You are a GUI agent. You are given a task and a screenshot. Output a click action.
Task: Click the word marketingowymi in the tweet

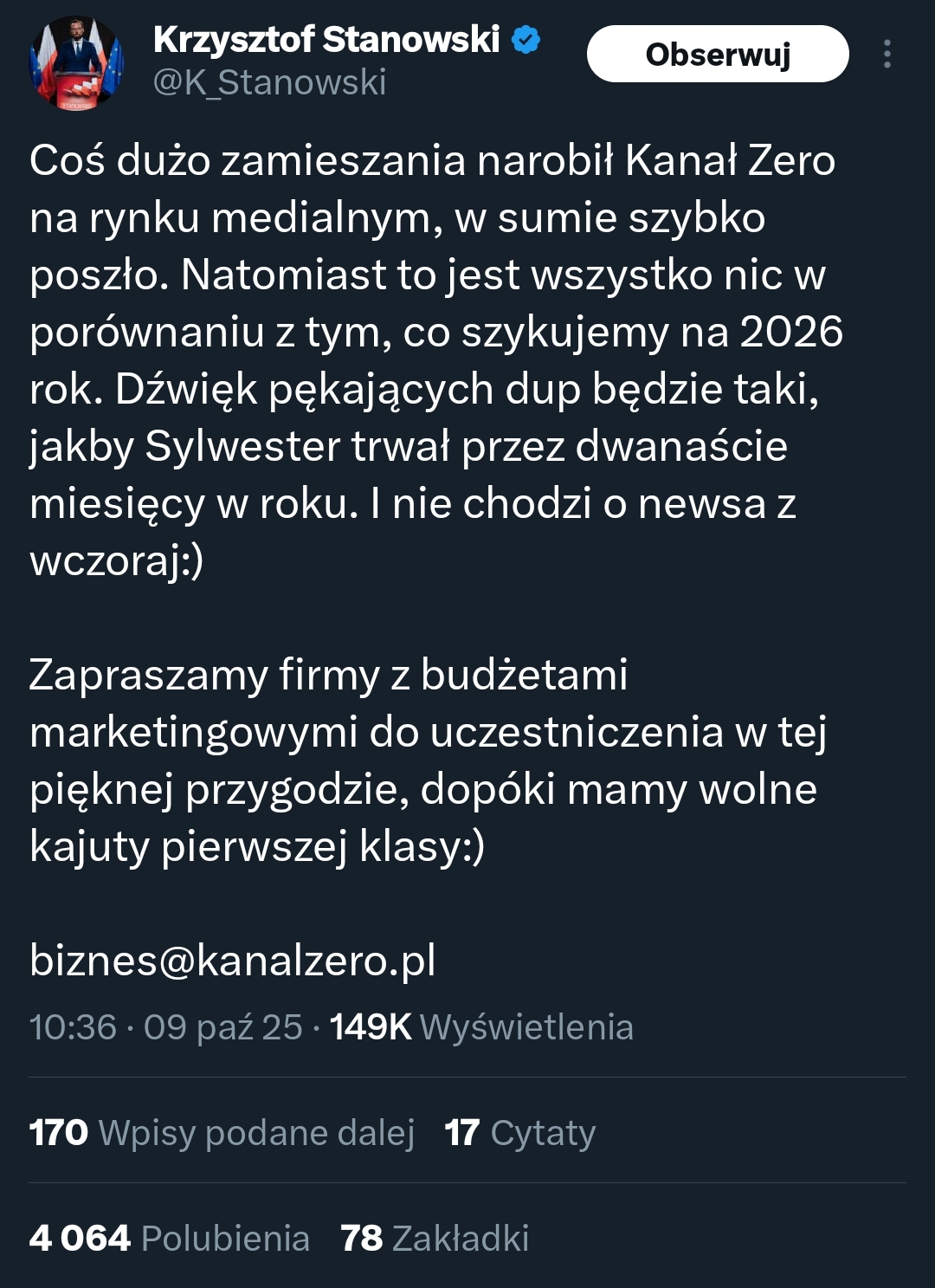[193, 733]
